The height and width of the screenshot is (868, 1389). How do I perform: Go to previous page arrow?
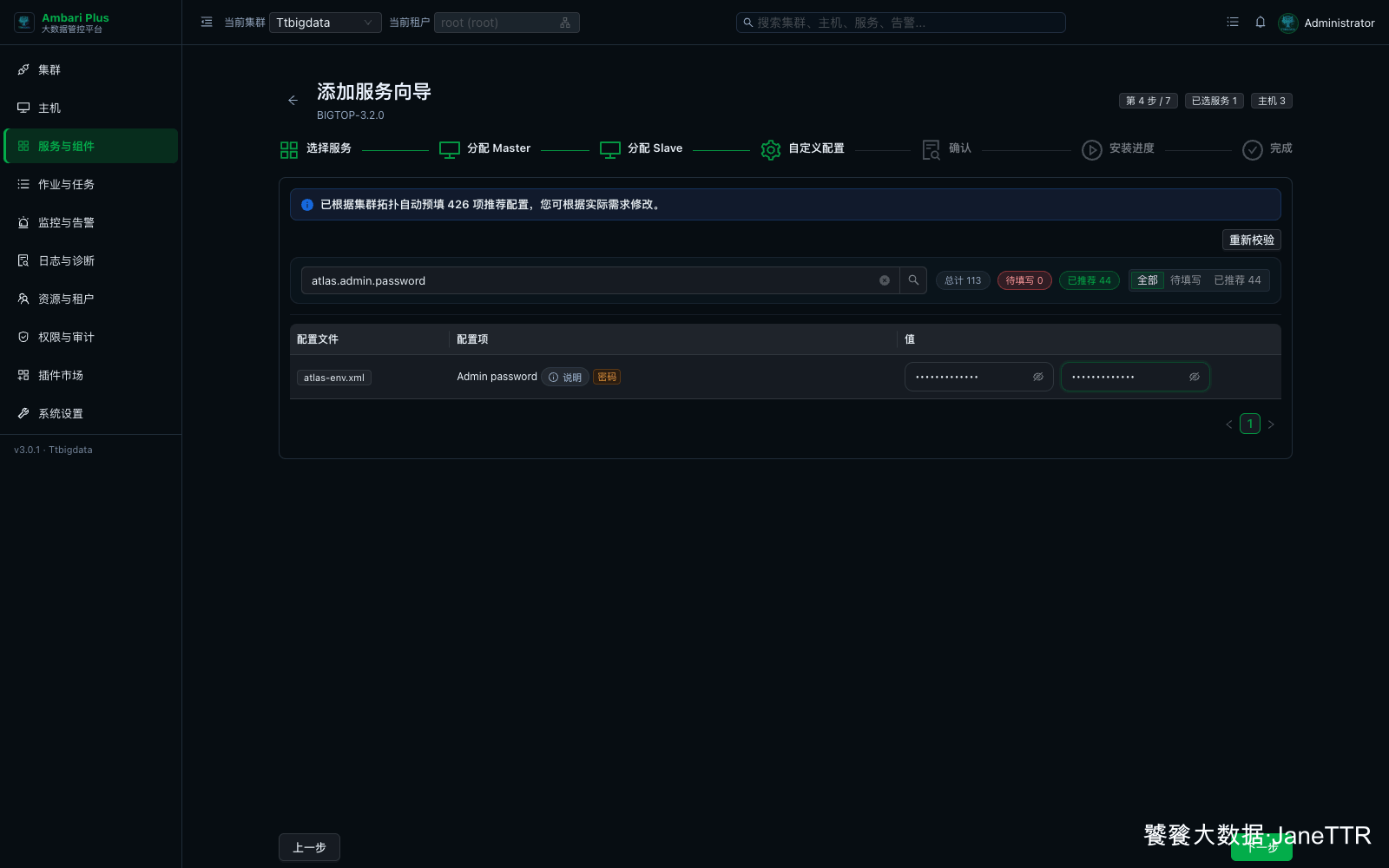[1229, 424]
